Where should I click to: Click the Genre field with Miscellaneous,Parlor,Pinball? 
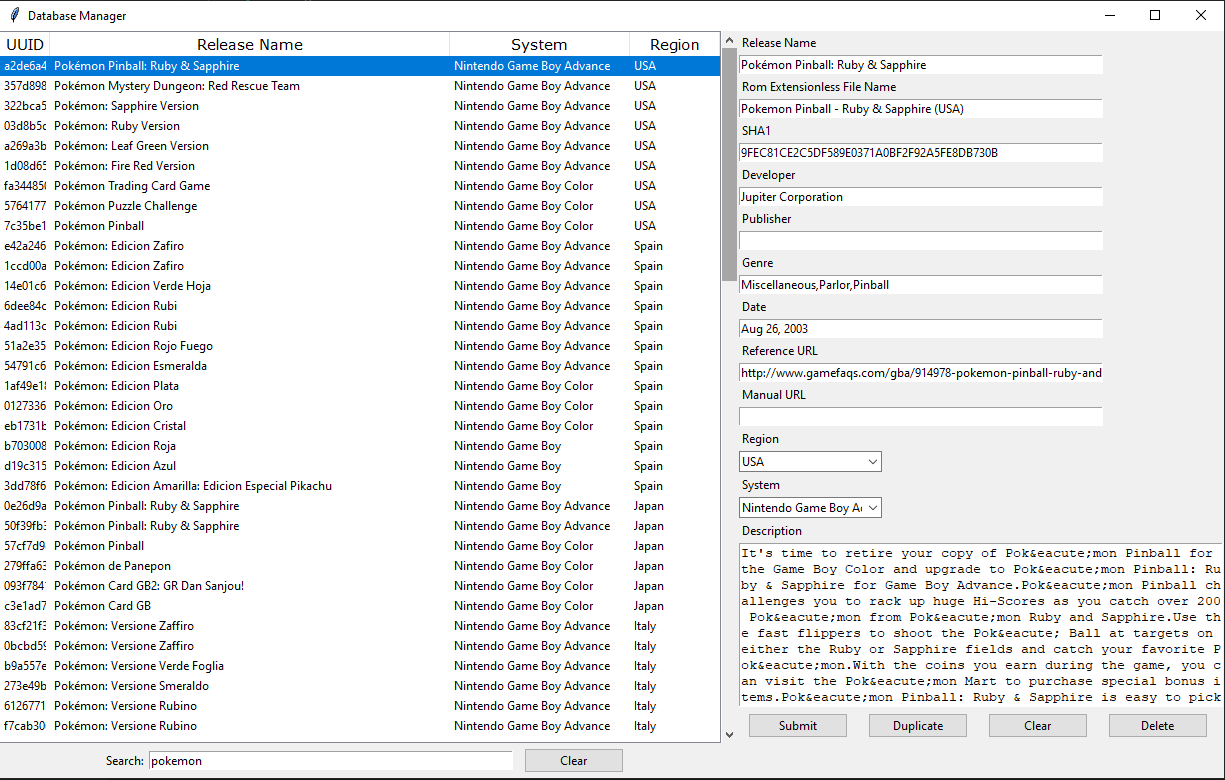point(920,285)
